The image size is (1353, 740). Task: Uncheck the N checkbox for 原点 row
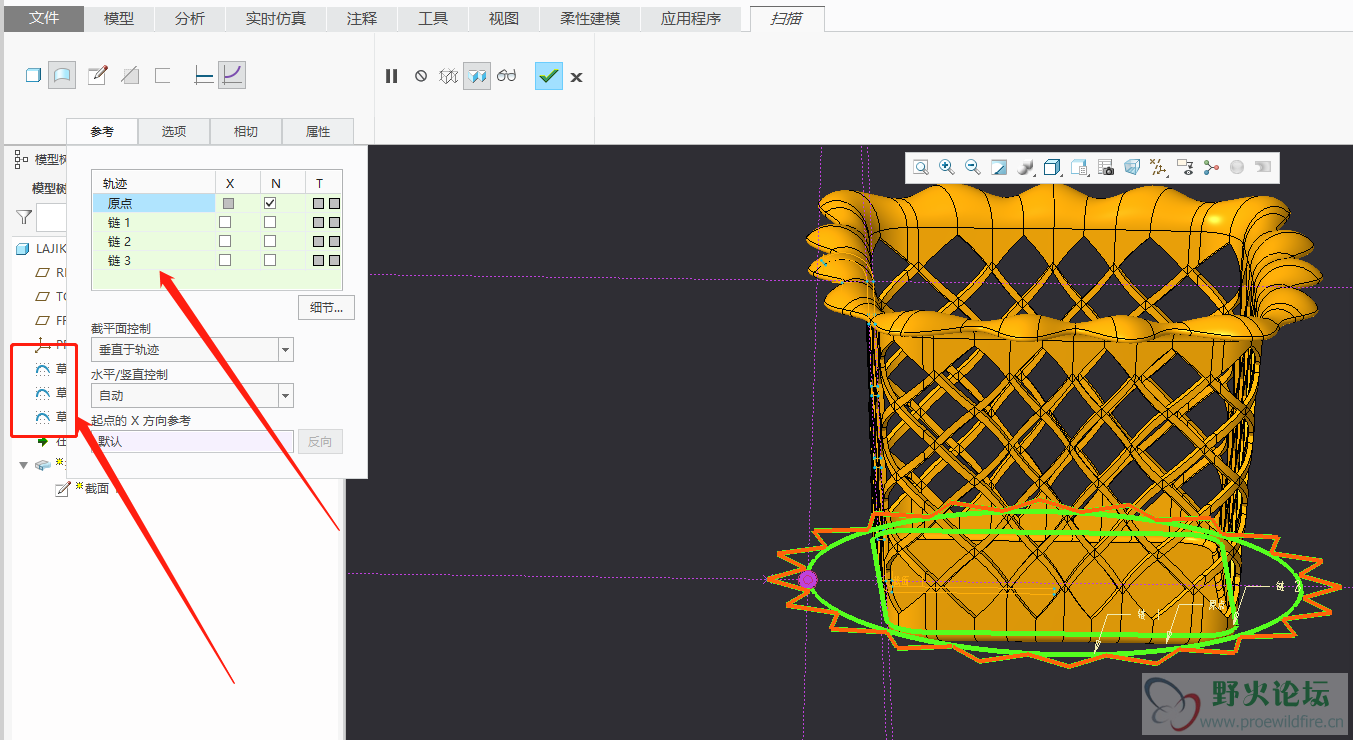270,203
